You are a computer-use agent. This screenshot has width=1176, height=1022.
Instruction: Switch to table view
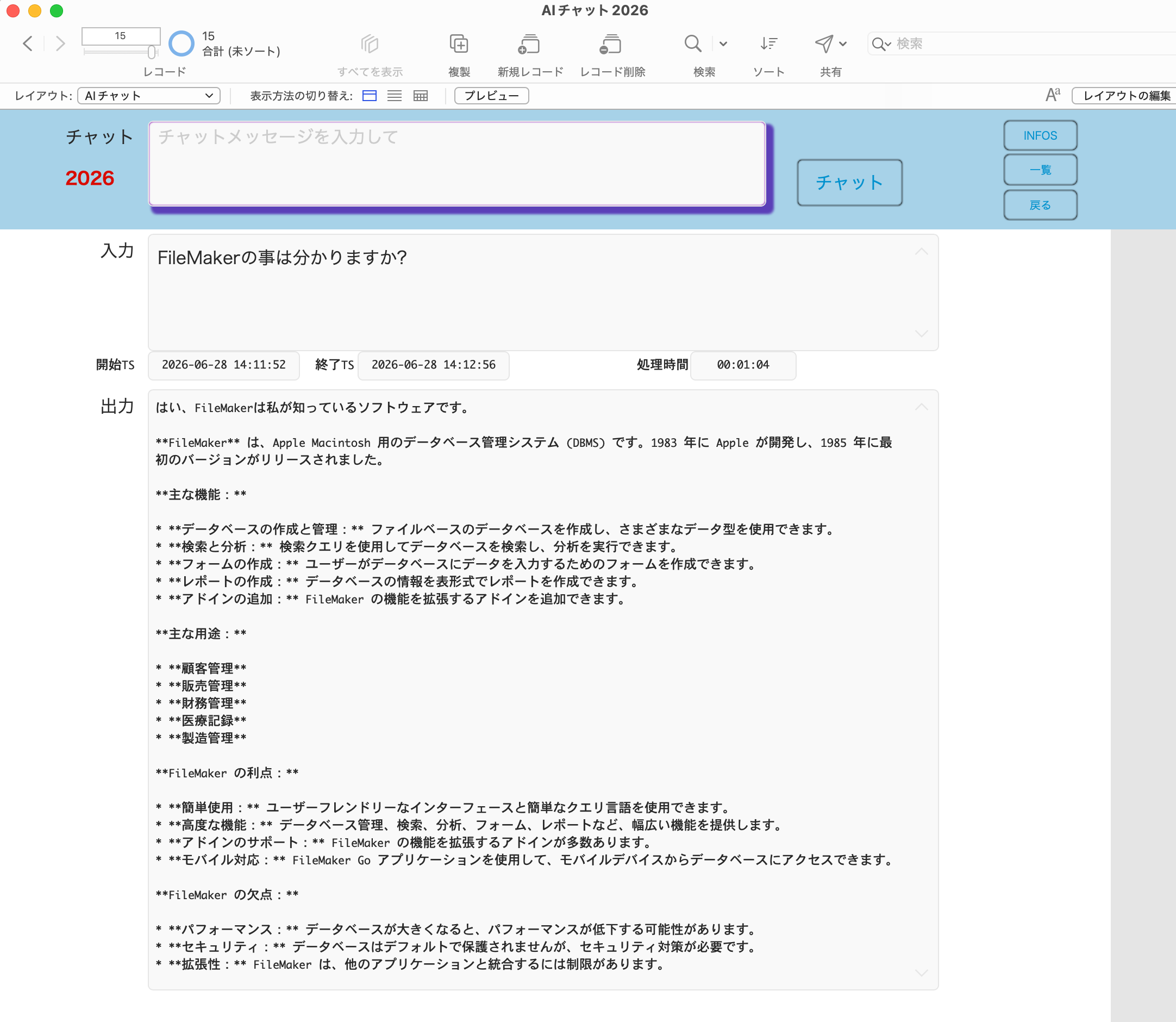(421, 96)
